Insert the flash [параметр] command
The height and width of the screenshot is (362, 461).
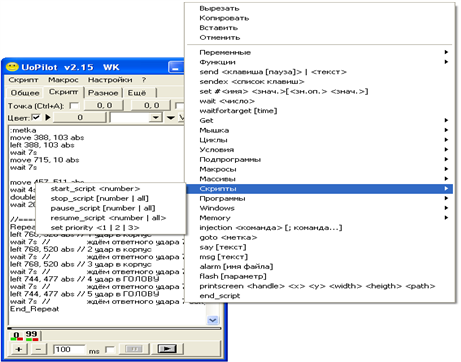pyautogui.click(x=319, y=276)
